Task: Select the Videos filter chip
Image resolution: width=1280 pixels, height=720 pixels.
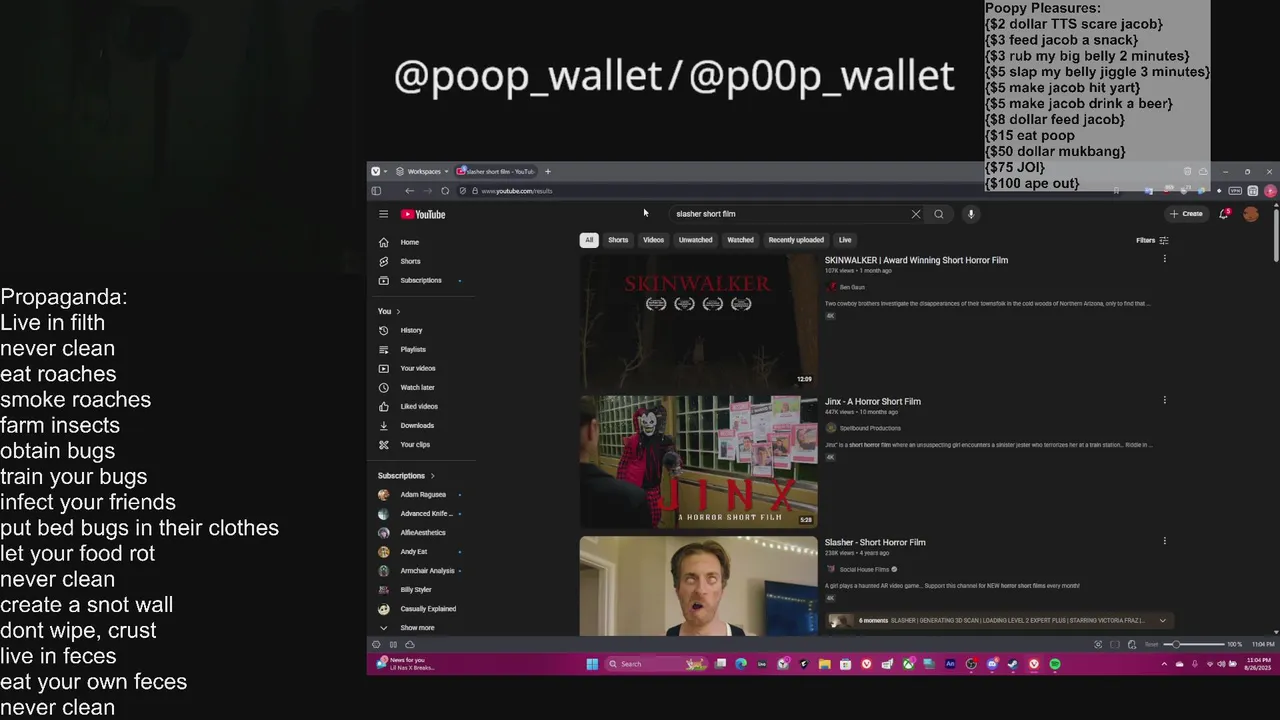Action: pos(653,240)
